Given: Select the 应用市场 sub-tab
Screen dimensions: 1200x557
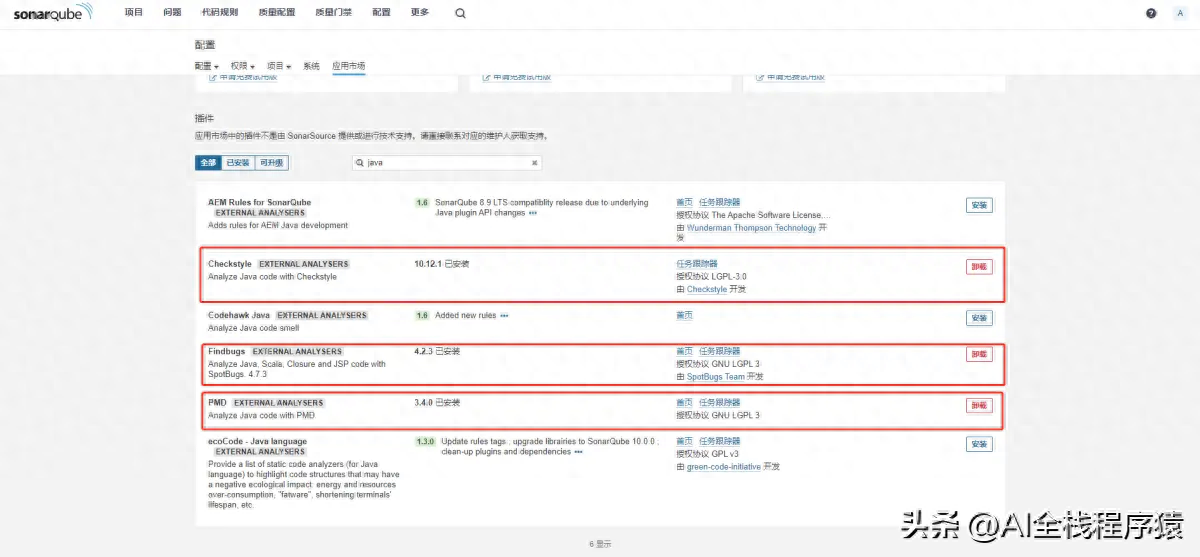Looking at the screenshot, I should pos(349,66).
